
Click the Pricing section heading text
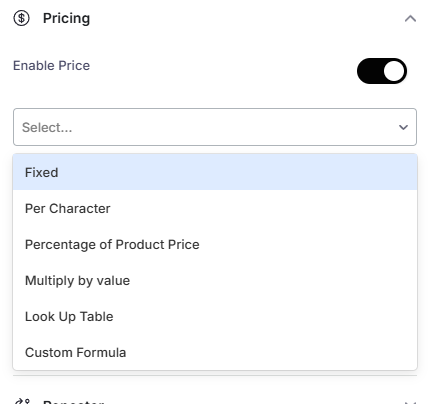[66, 18]
